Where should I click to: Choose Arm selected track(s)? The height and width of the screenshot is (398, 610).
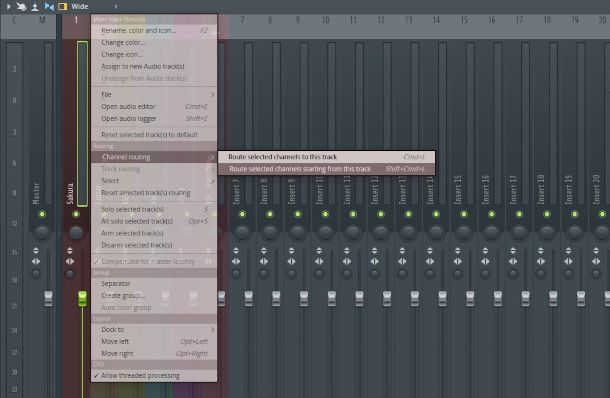(x=154, y=233)
